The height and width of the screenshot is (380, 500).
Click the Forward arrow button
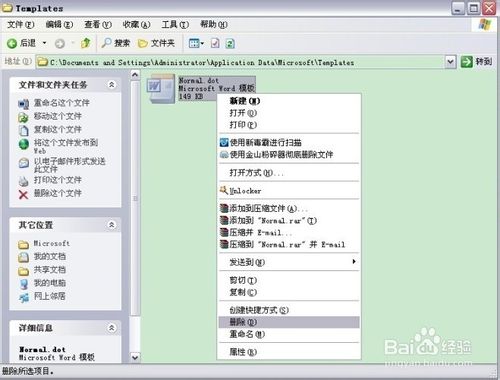(x=60, y=43)
